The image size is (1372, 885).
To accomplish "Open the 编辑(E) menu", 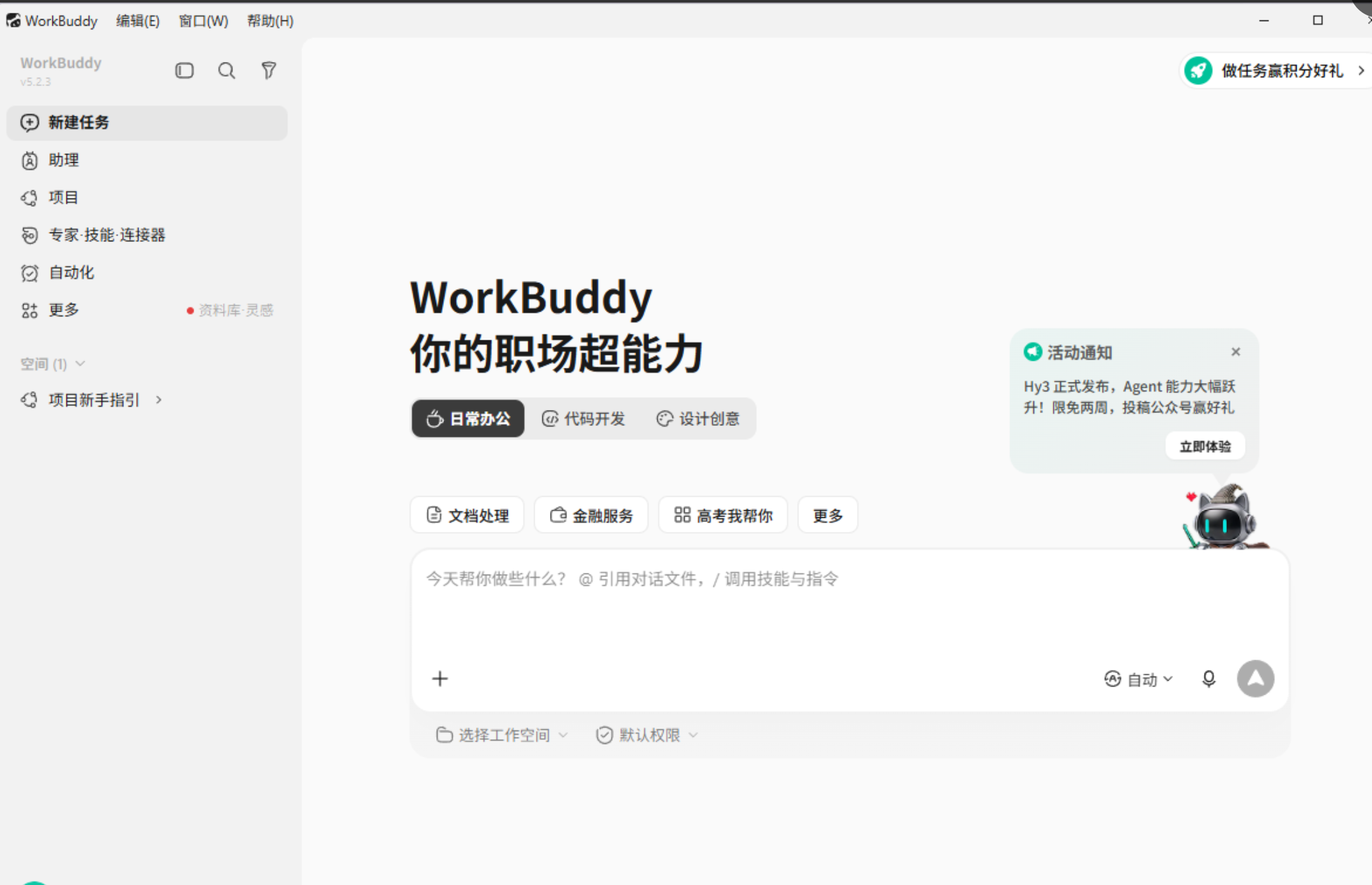I will click(x=138, y=21).
